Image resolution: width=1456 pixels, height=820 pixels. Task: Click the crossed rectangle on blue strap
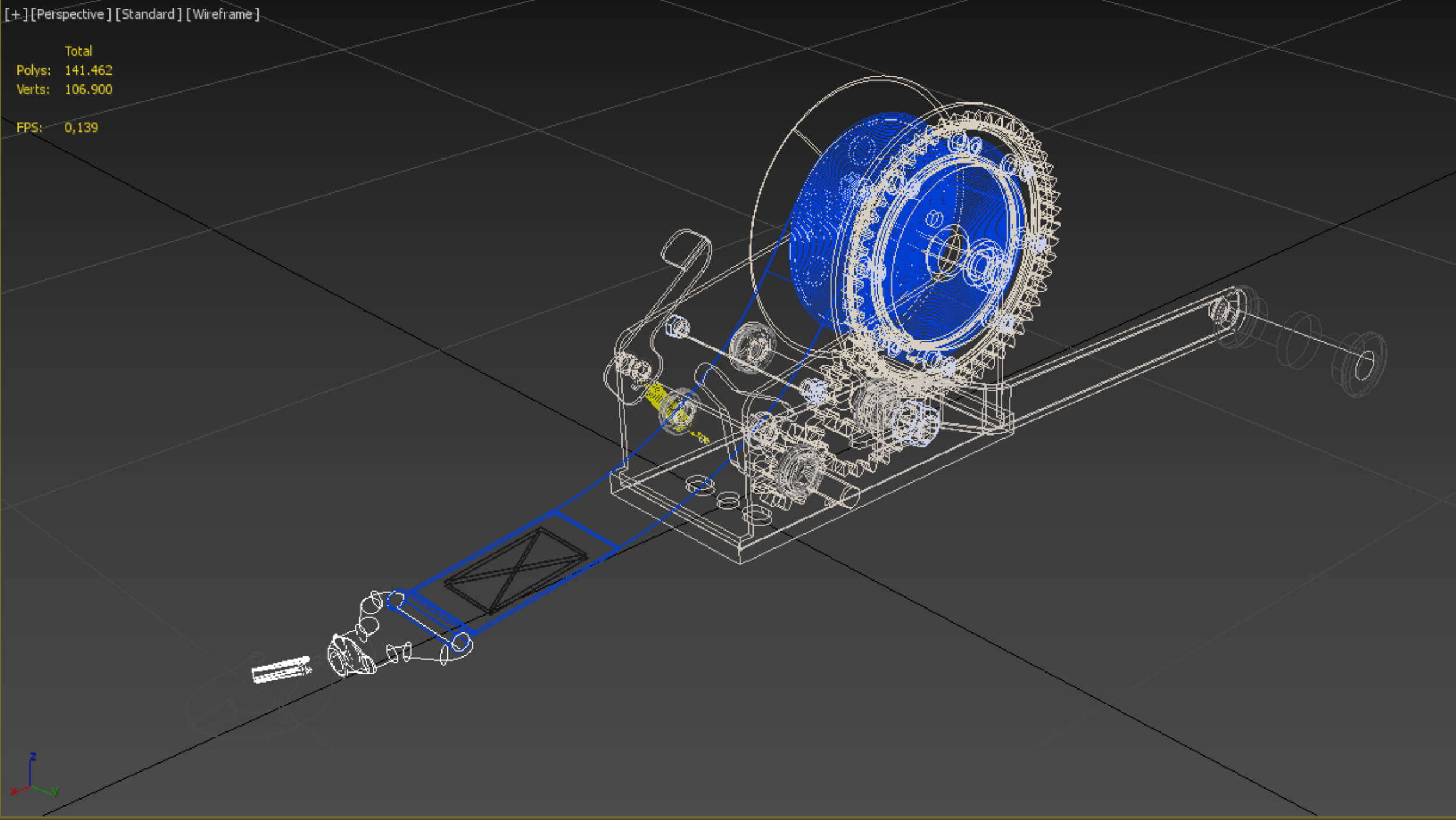pos(515,570)
